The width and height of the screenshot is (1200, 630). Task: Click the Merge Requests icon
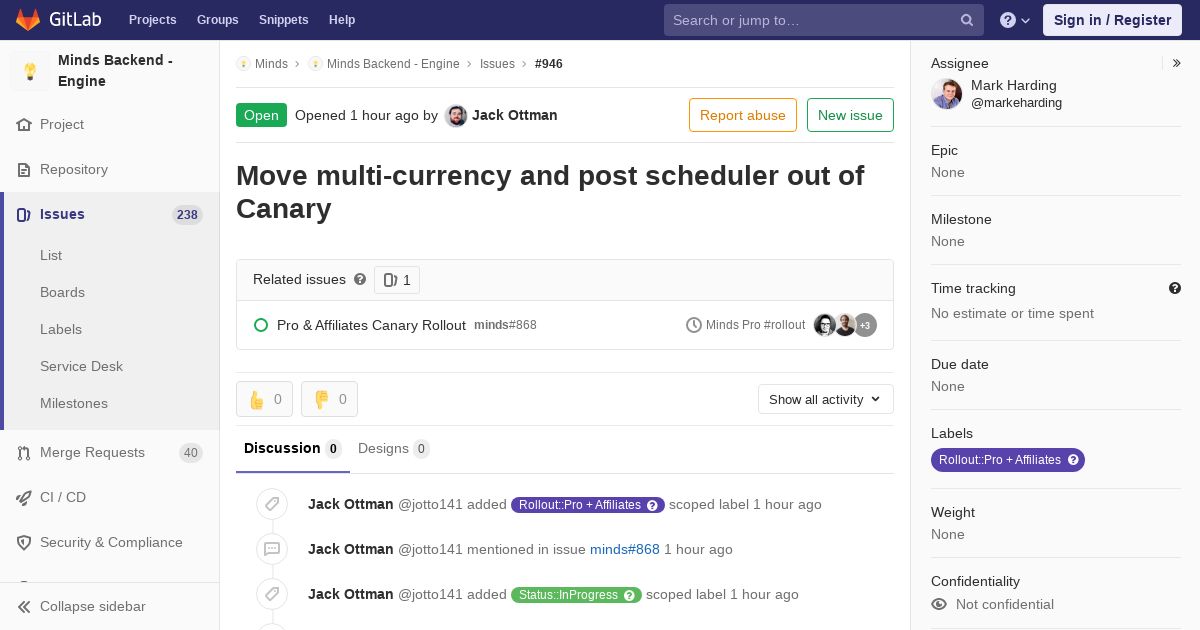24,453
